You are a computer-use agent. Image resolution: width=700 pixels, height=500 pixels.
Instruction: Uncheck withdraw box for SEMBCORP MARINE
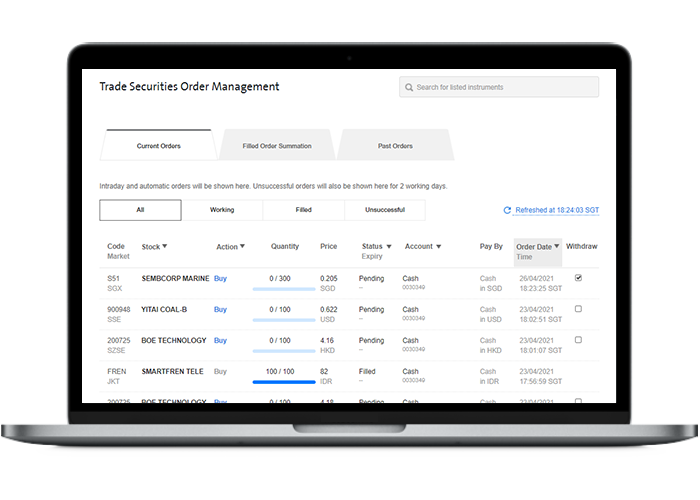pos(578,278)
